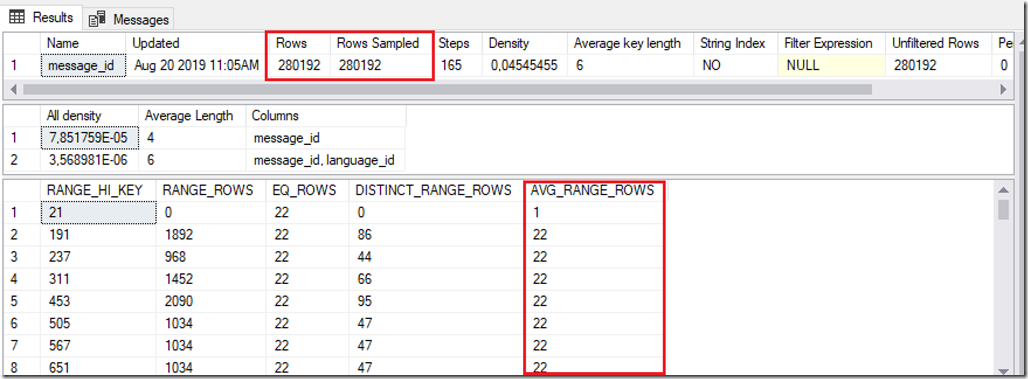Select the 7,851759E-05 density cell
The width and height of the screenshot is (1028, 379).
click(x=89, y=137)
